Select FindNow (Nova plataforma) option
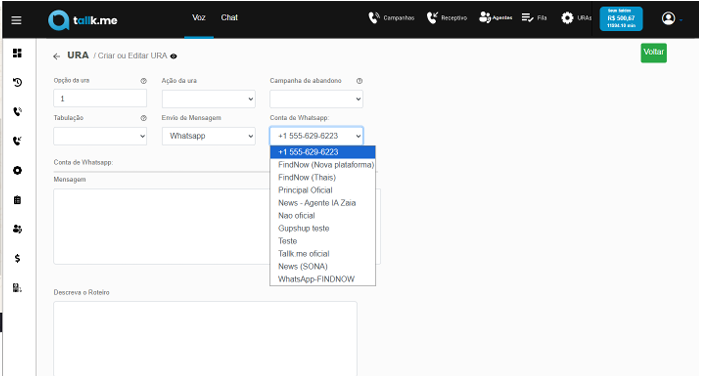701x376 pixels. [x=323, y=165]
